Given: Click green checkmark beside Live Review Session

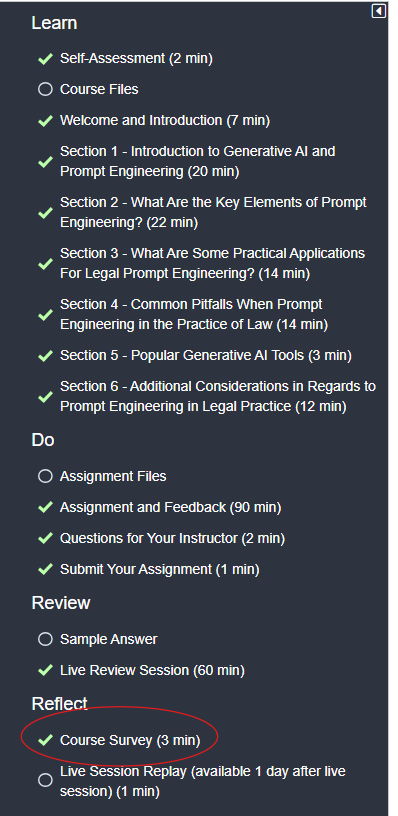Looking at the screenshot, I should pyautogui.click(x=46, y=670).
